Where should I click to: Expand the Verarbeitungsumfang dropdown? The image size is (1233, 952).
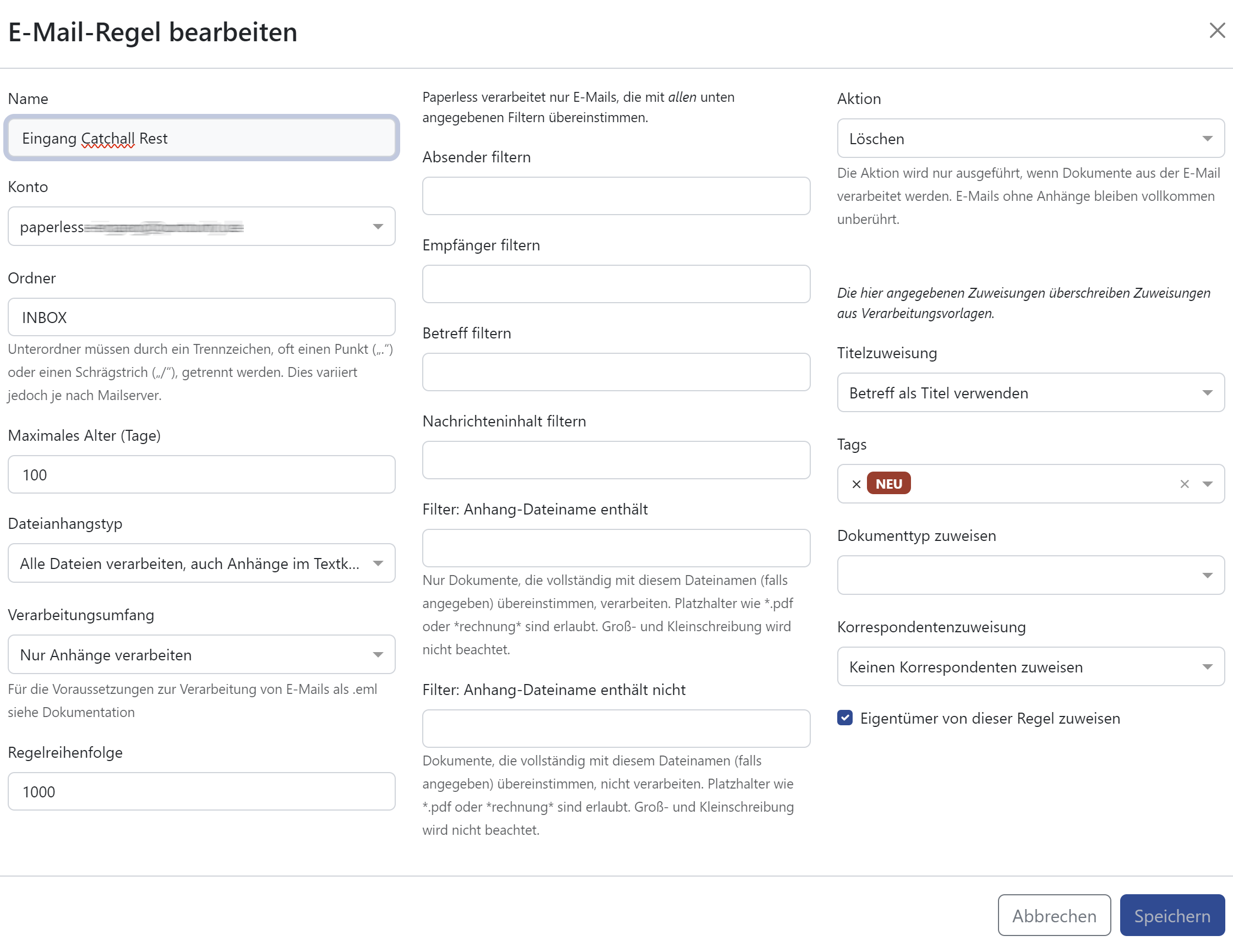(x=201, y=655)
